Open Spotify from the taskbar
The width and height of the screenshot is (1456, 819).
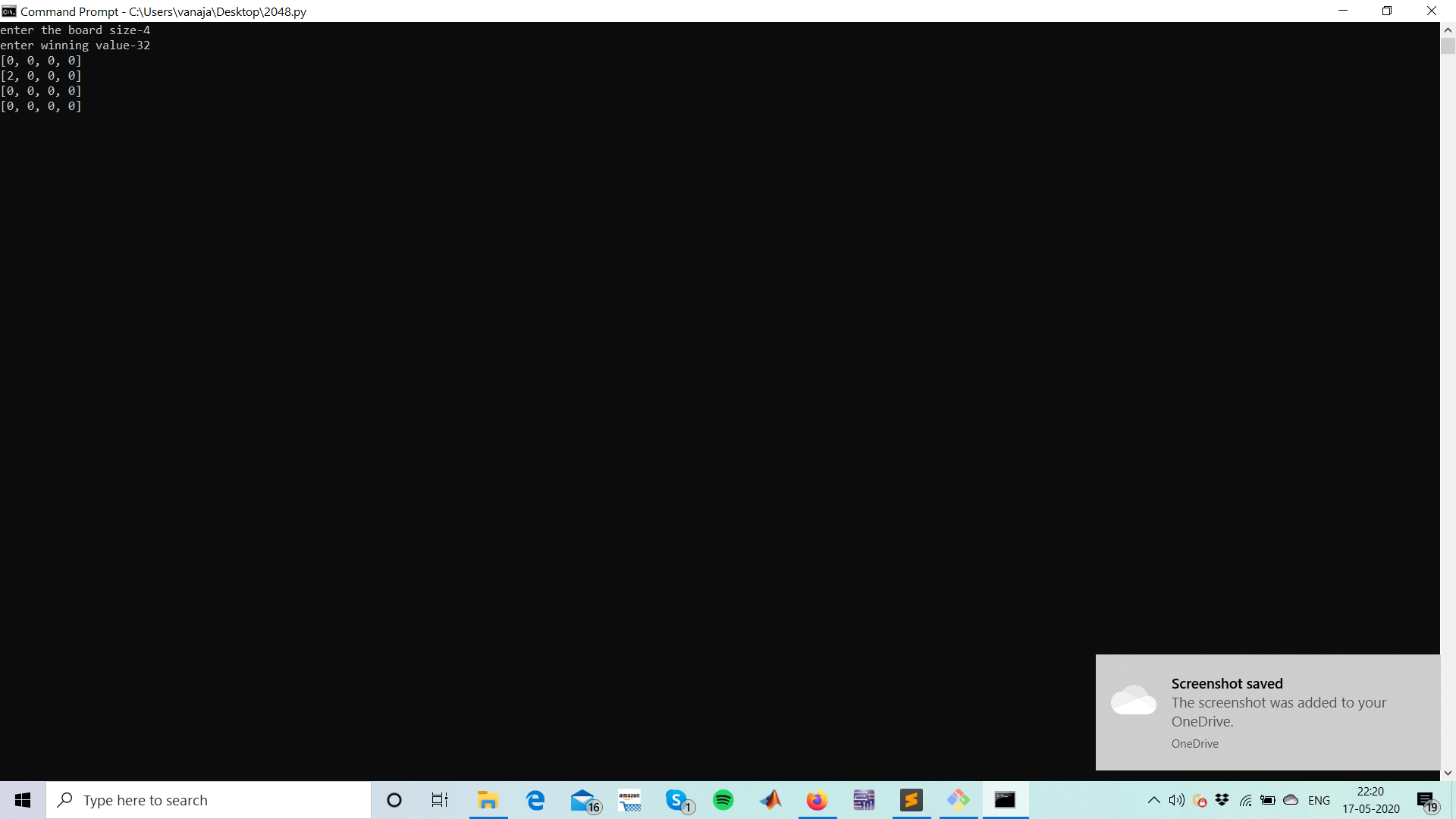[x=723, y=800]
